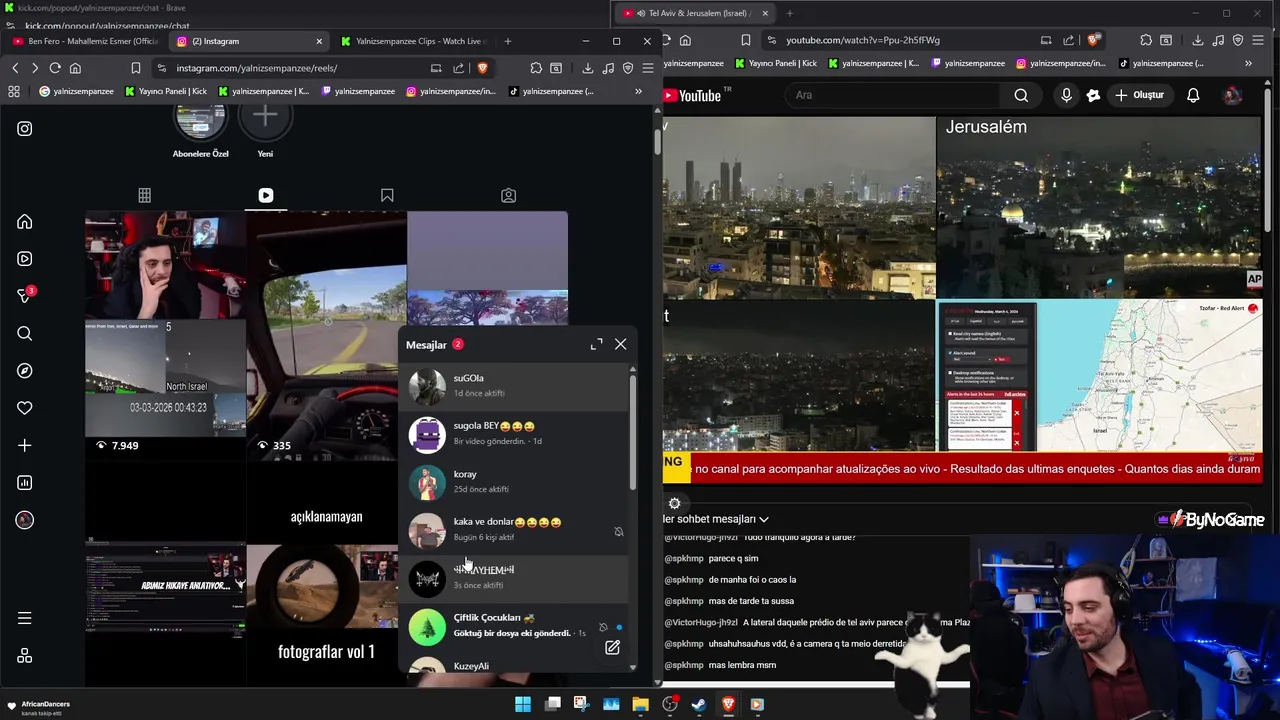Open the driving reel with 335 views

326,335
